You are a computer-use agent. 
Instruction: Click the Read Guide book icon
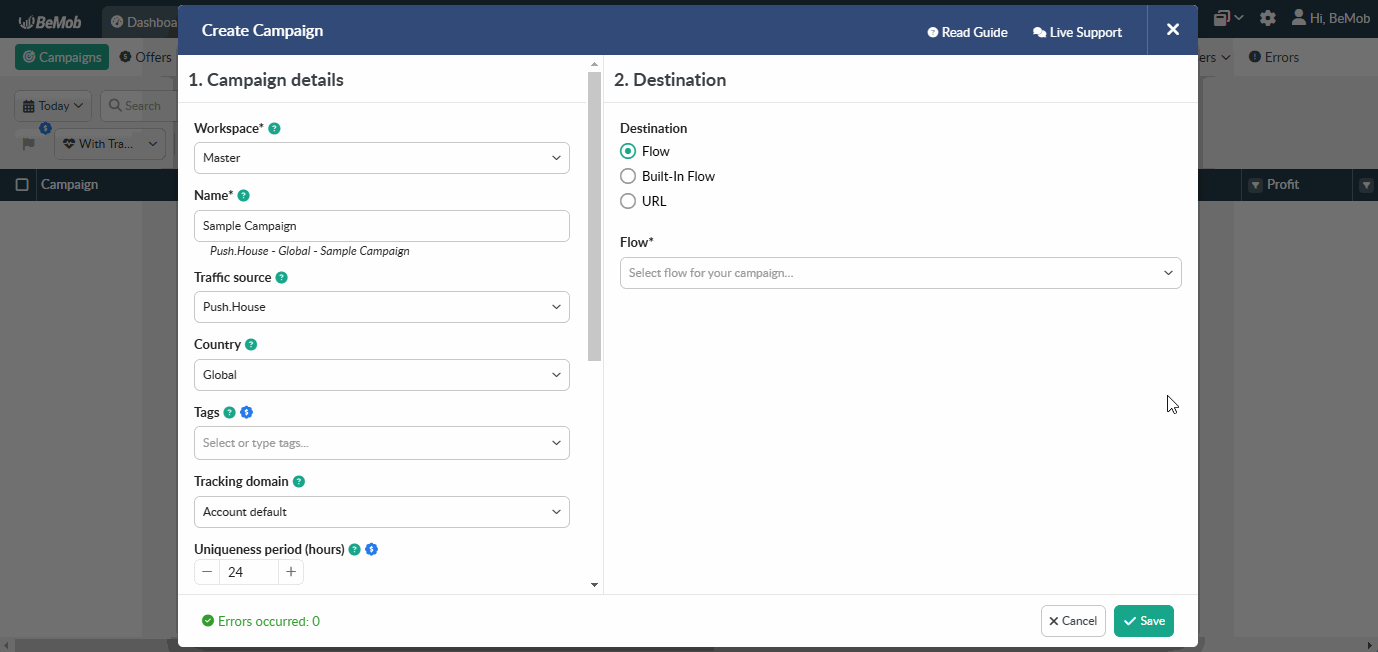coord(932,32)
